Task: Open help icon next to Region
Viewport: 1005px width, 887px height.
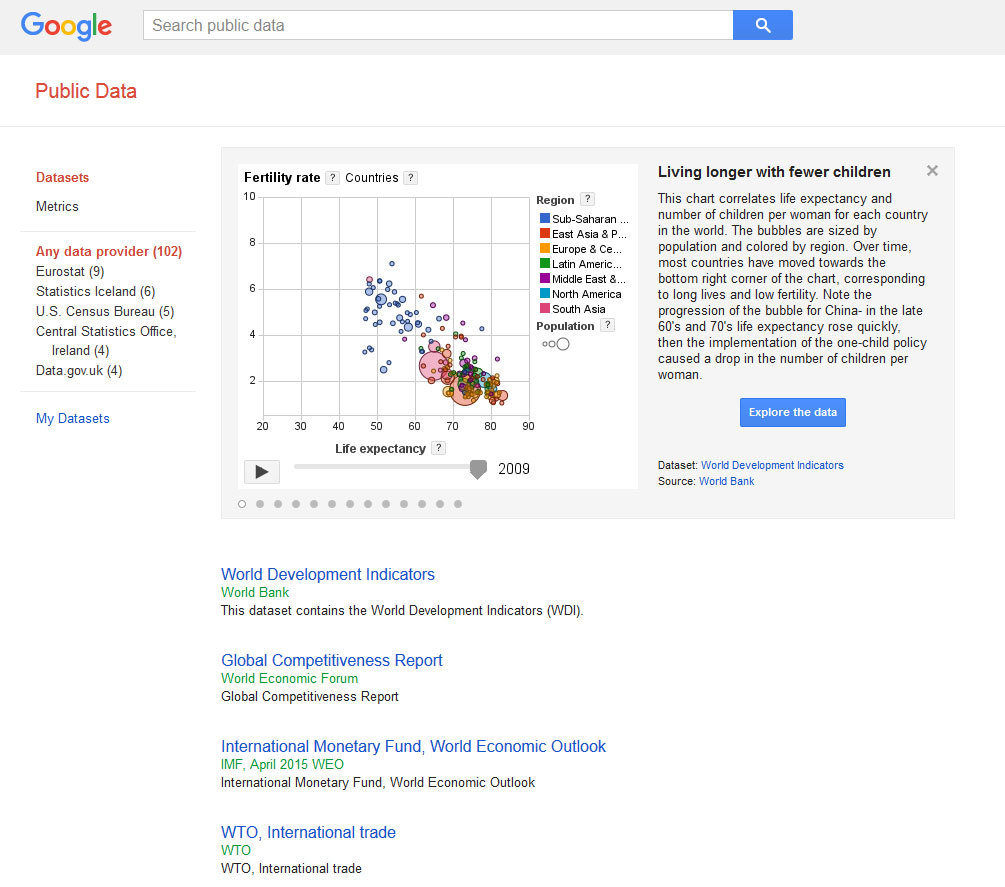Action: click(588, 199)
